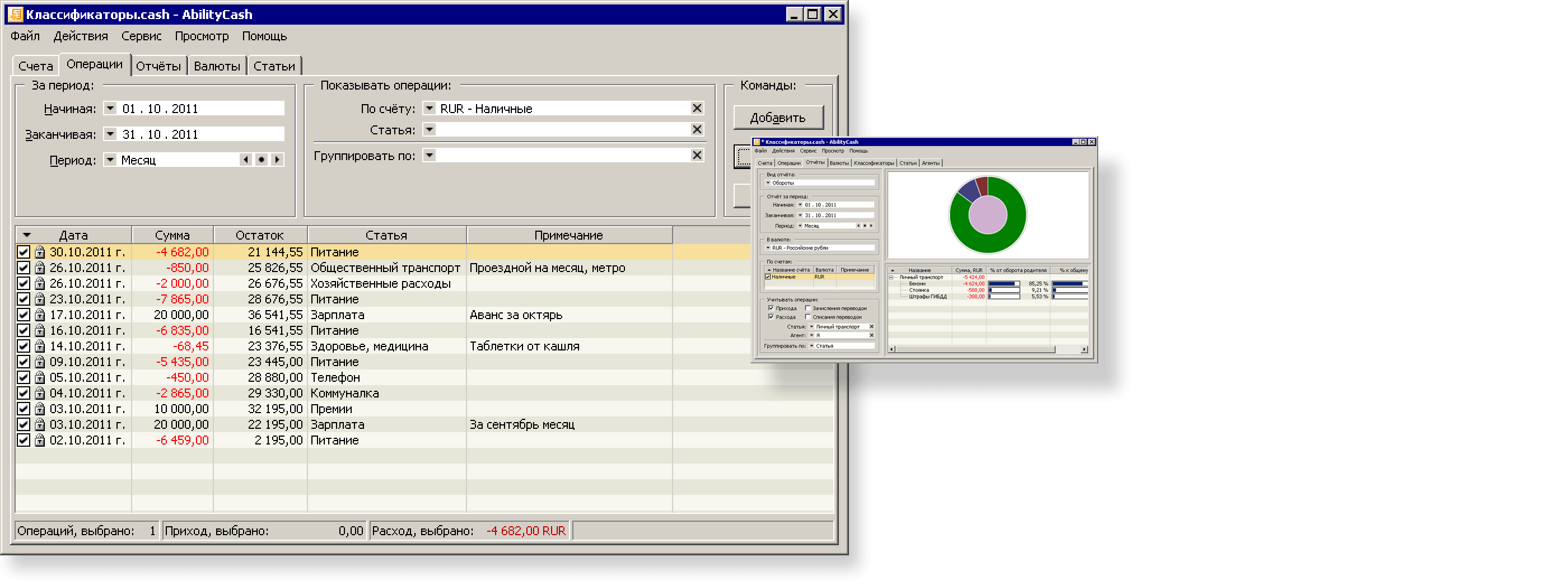Toggle the checkbox of the Здоровье, медицина row
1568x585 pixels.
coord(24,347)
